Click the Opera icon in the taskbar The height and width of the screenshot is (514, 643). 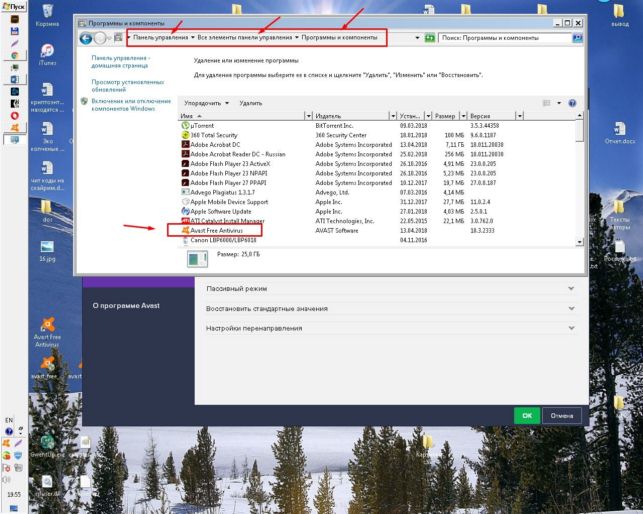[14, 116]
